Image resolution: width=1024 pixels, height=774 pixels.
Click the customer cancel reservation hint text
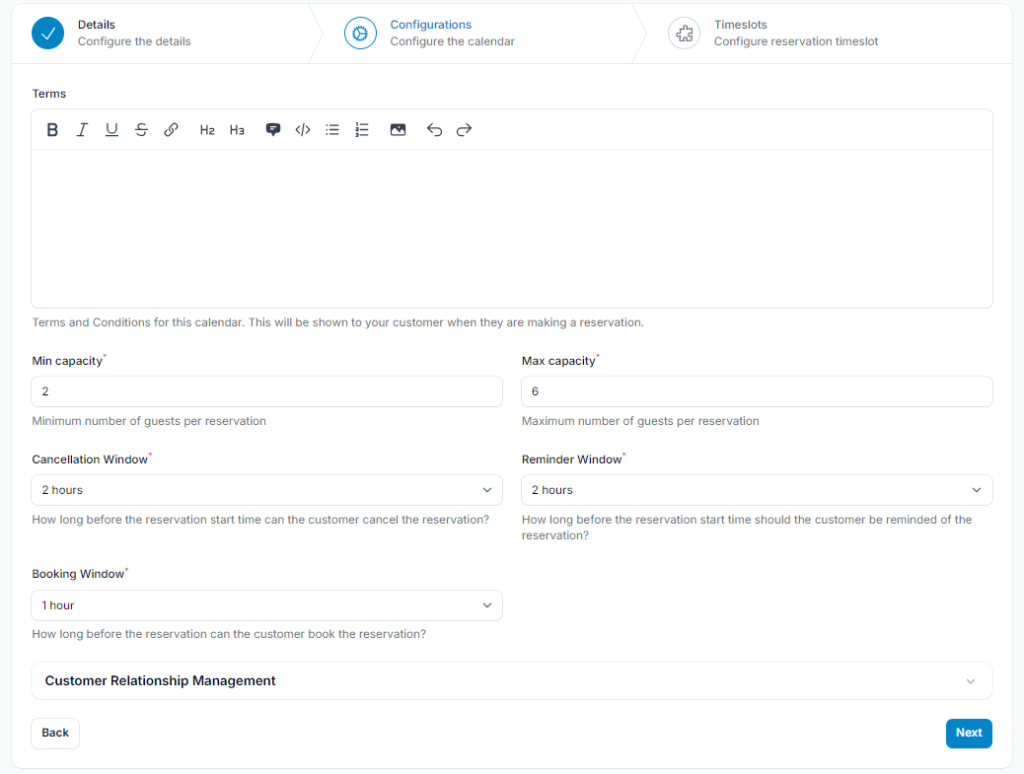click(x=261, y=520)
